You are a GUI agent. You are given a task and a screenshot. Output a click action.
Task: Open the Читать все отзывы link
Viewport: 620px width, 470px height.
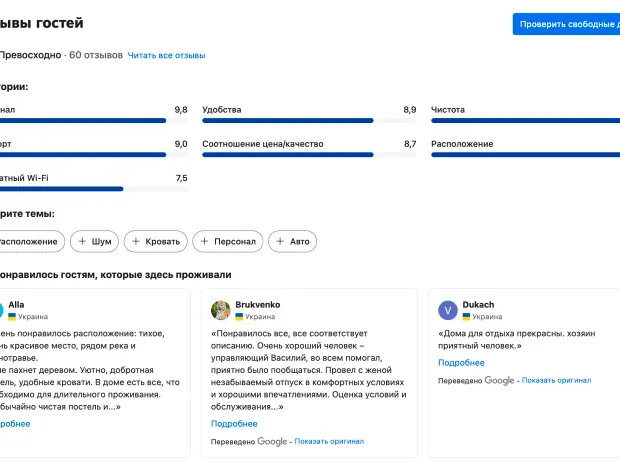[166, 55]
